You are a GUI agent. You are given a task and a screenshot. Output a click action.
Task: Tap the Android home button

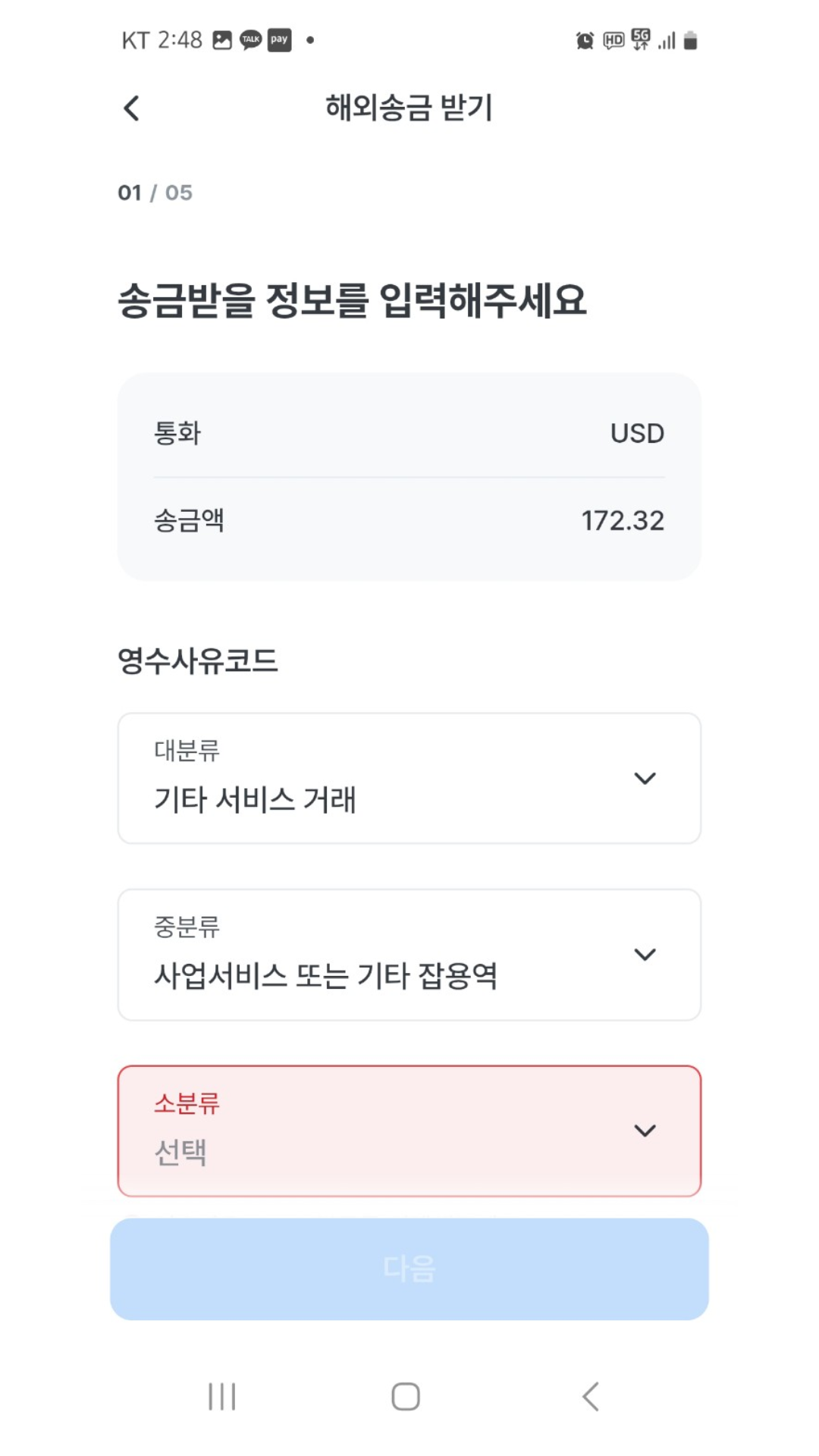(x=406, y=1396)
